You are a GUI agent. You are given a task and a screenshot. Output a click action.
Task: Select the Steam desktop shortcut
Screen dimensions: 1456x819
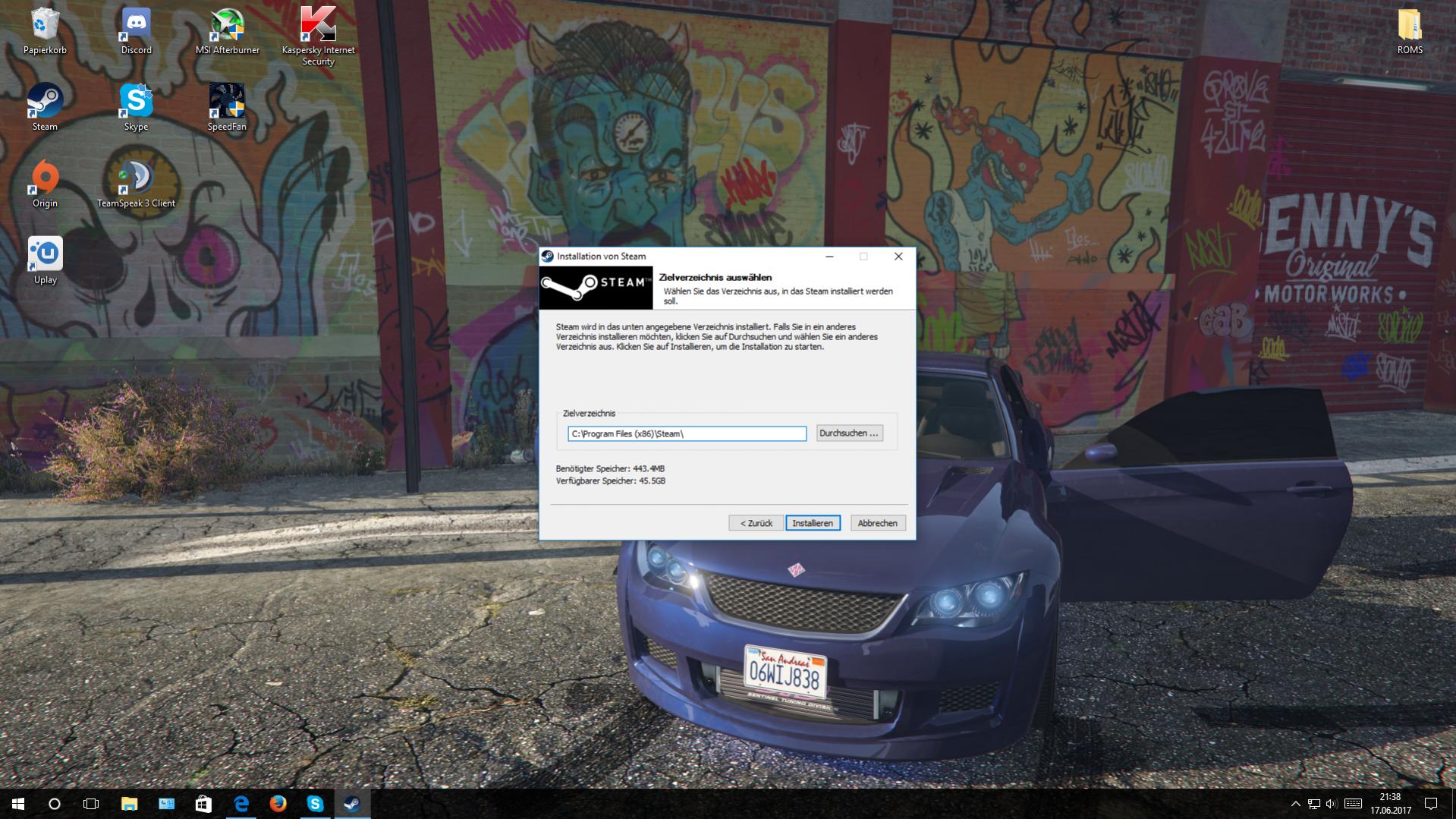(x=45, y=107)
